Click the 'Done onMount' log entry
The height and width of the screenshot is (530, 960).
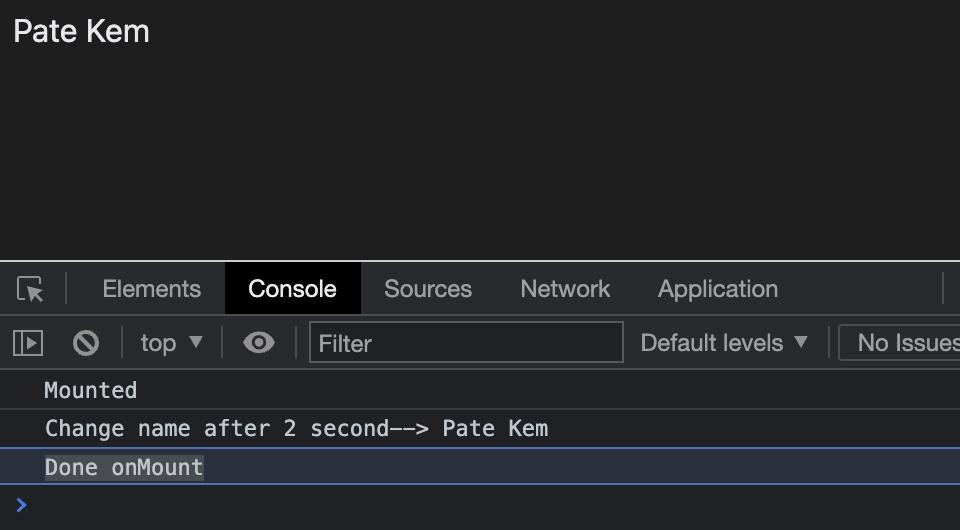124,467
